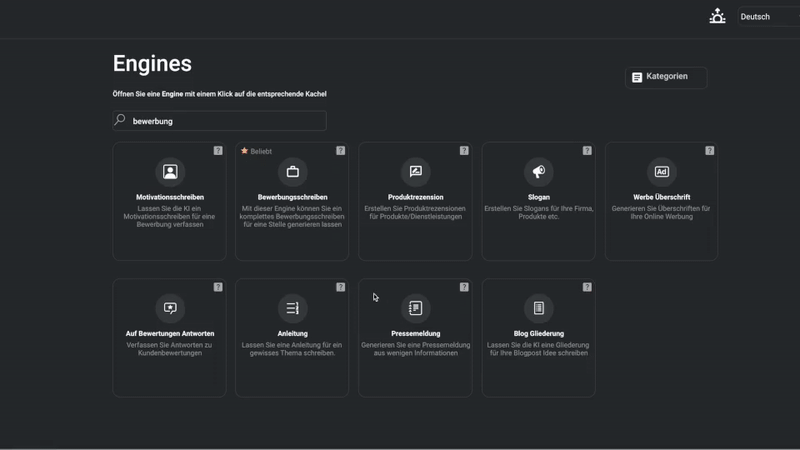
Task: Open the Werbe Überschrift Ad icon
Action: 662,171
